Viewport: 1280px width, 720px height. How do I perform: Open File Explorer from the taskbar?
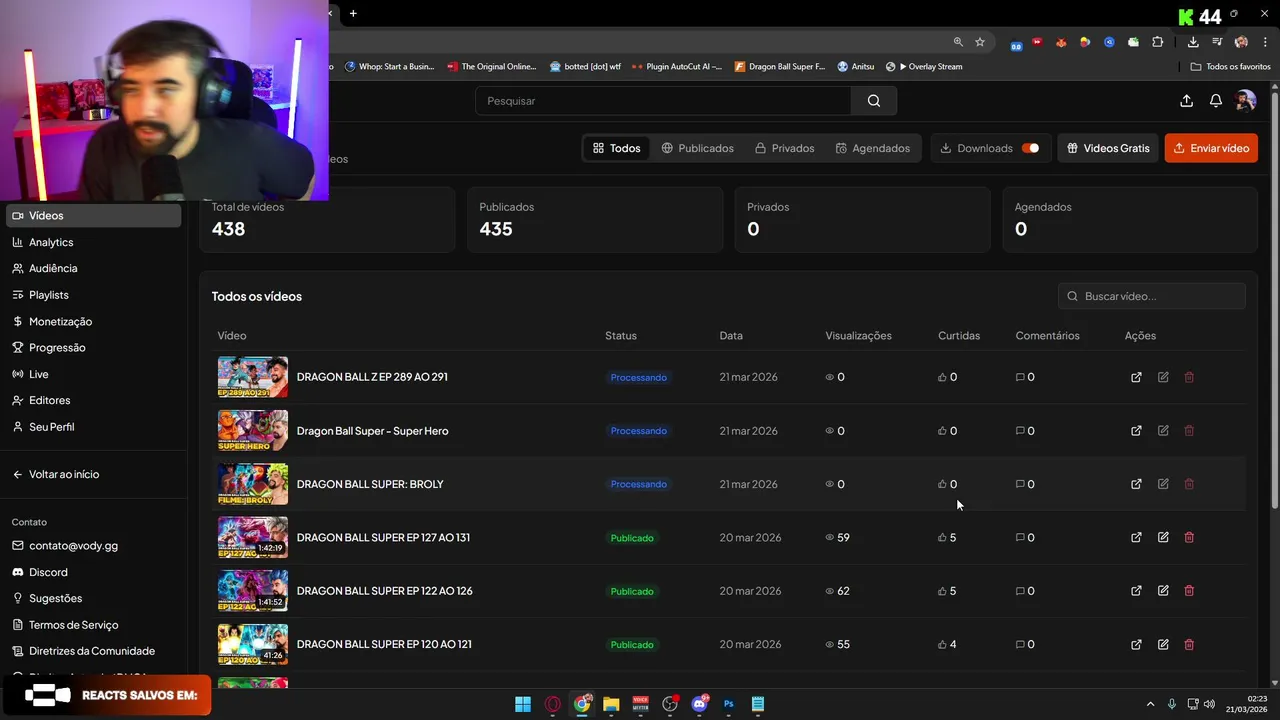(x=611, y=704)
